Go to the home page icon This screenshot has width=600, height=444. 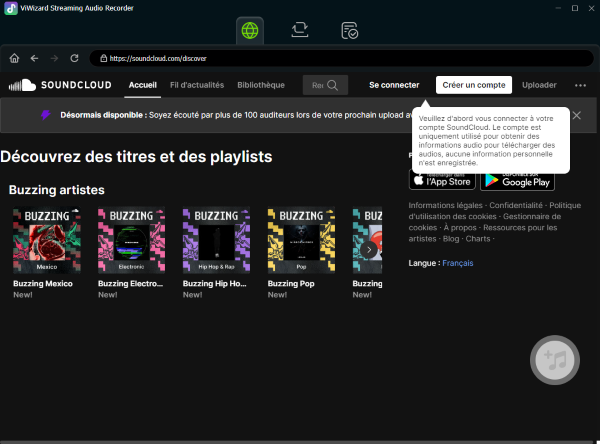tap(14, 58)
